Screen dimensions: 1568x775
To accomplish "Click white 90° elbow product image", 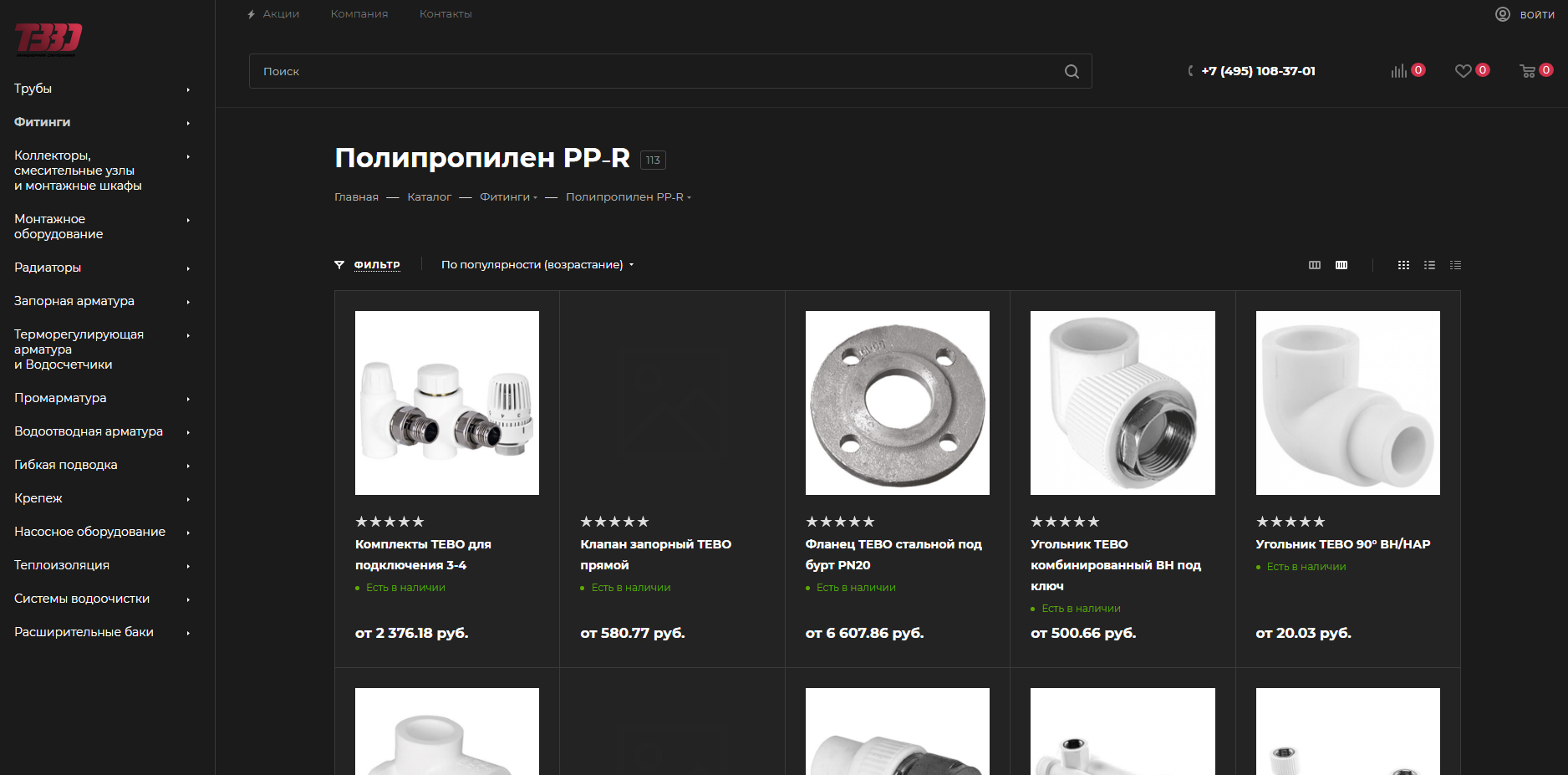I will pyautogui.click(x=1348, y=403).
